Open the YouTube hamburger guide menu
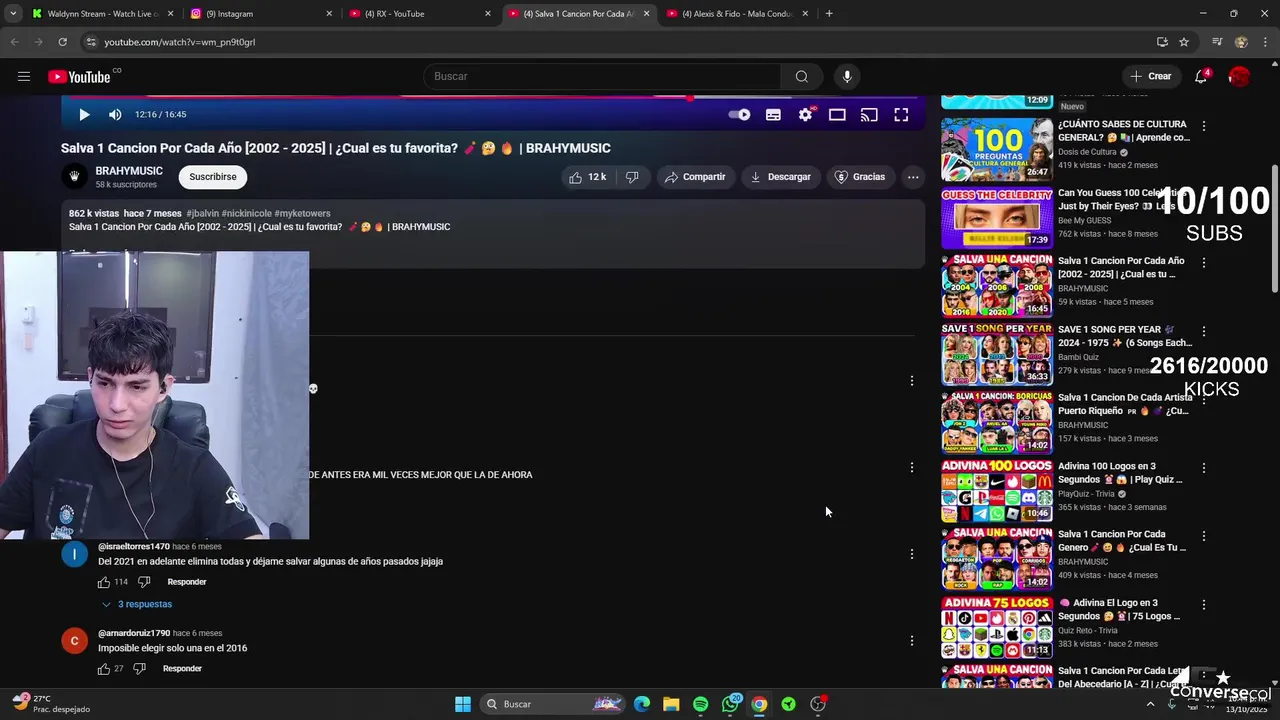This screenshot has width=1280, height=720. coord(24,76)
